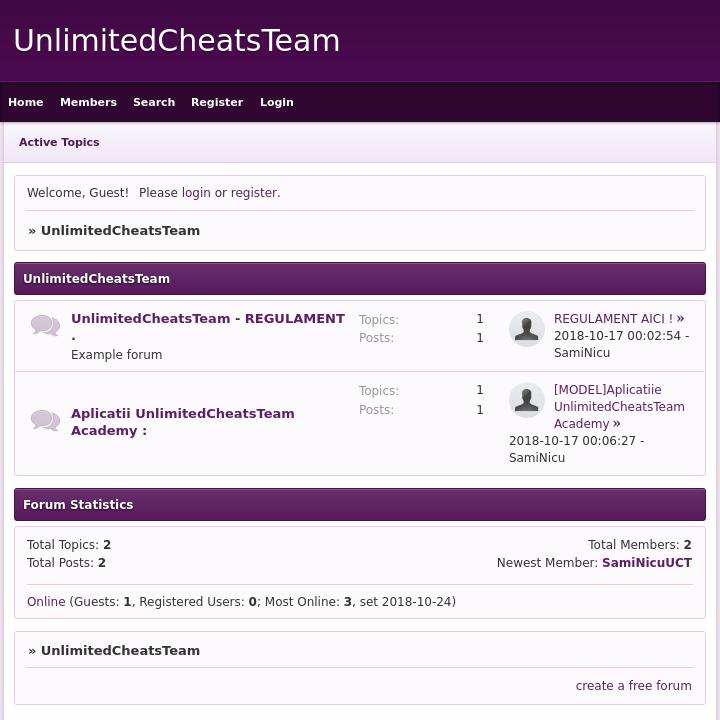The width and height of the screenshot is (720, 720).
Task: Jump to last post arrow after REGULAMENT AICI
Action: 680,319
